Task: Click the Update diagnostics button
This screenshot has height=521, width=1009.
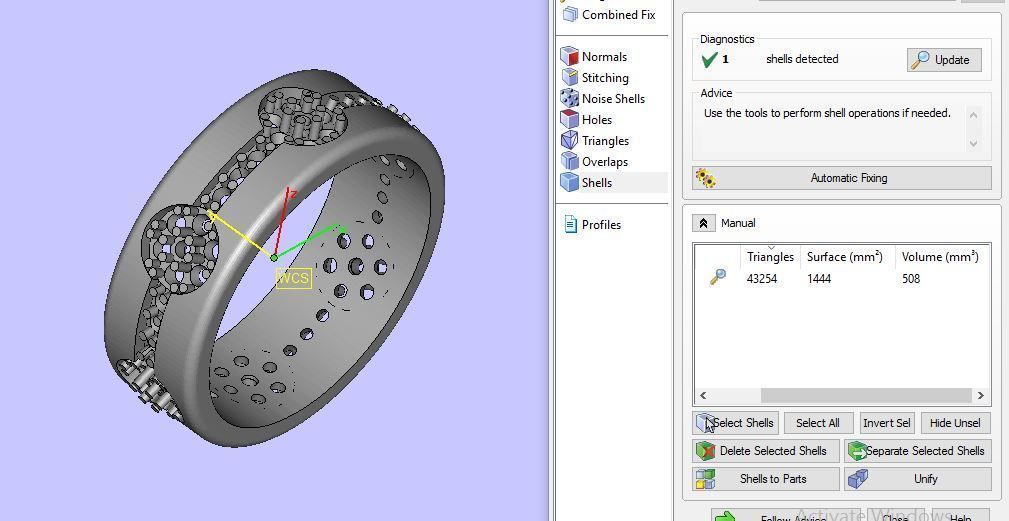Action: (x=944, y=60)
